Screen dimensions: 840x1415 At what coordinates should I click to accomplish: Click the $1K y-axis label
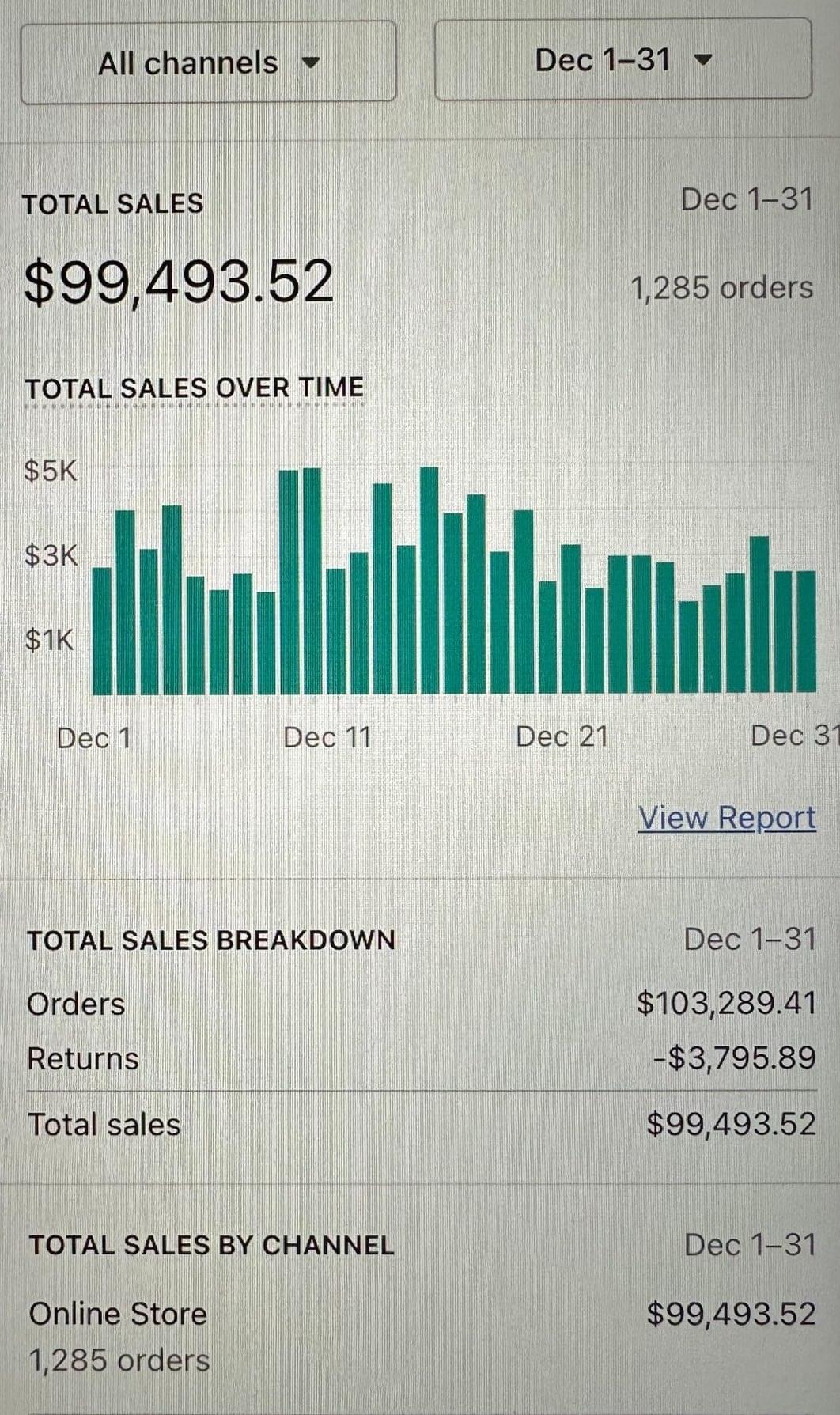tap(49, 639)
